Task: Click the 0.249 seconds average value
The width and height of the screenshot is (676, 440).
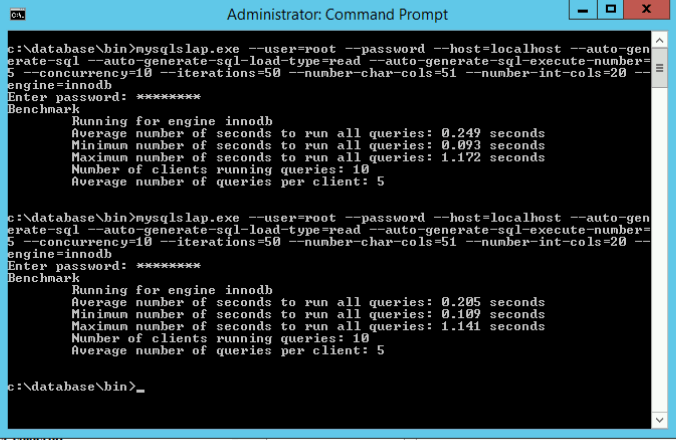Action: pyautogui.click(x=493, y=133)
